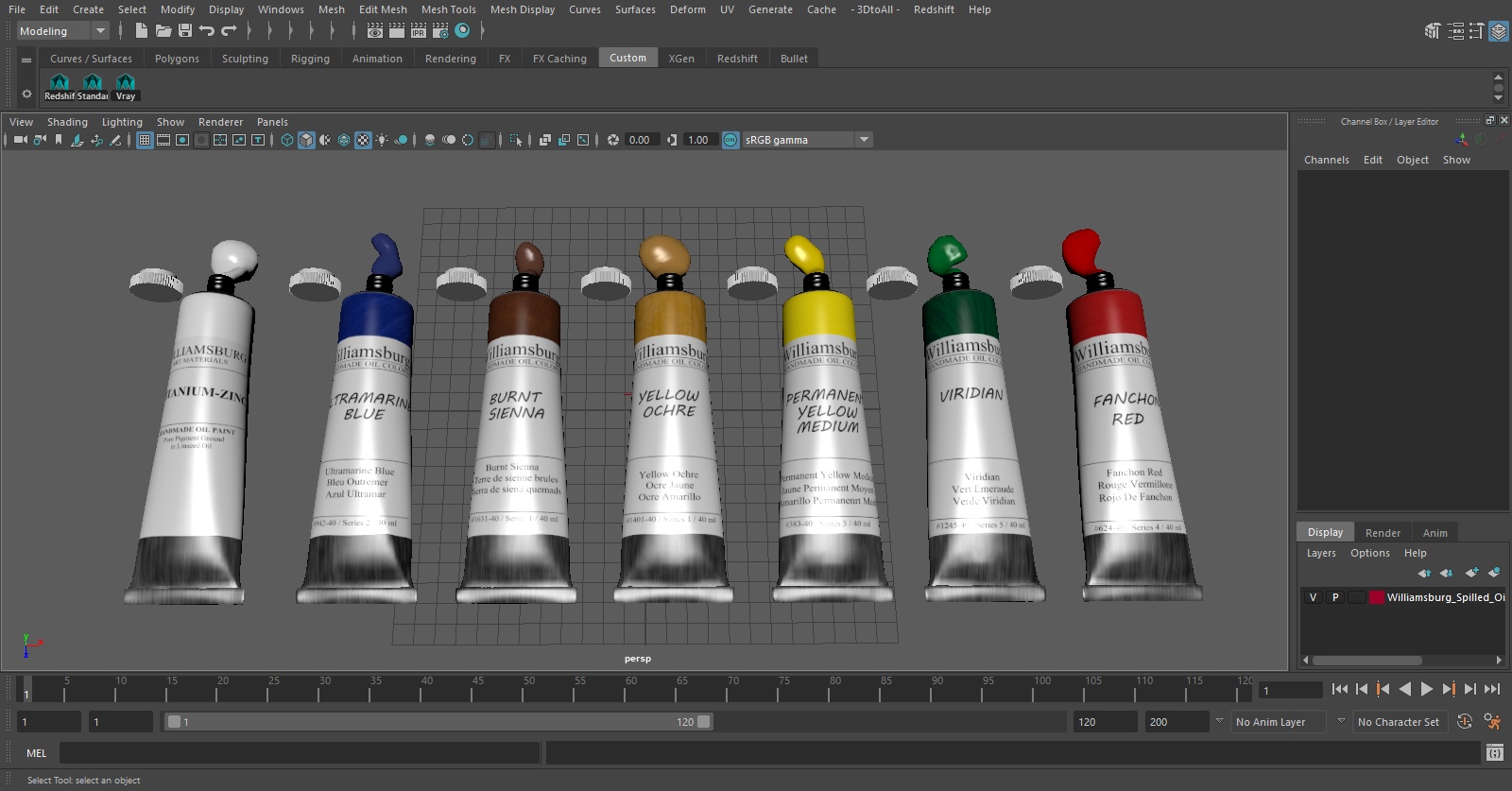The width and height of the screenshot is (1512, 791).
Task: Click the playback range slider bar
Action: coord(438,722)
